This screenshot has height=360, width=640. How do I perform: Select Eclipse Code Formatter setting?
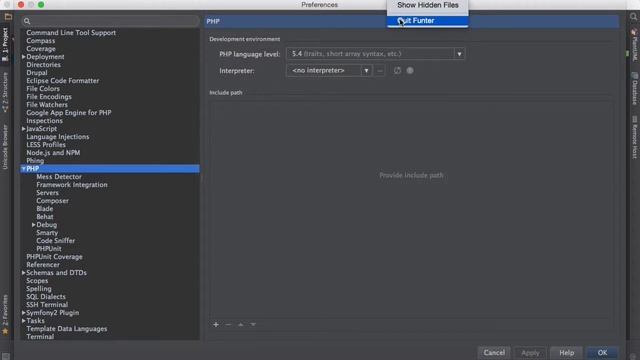62,81
